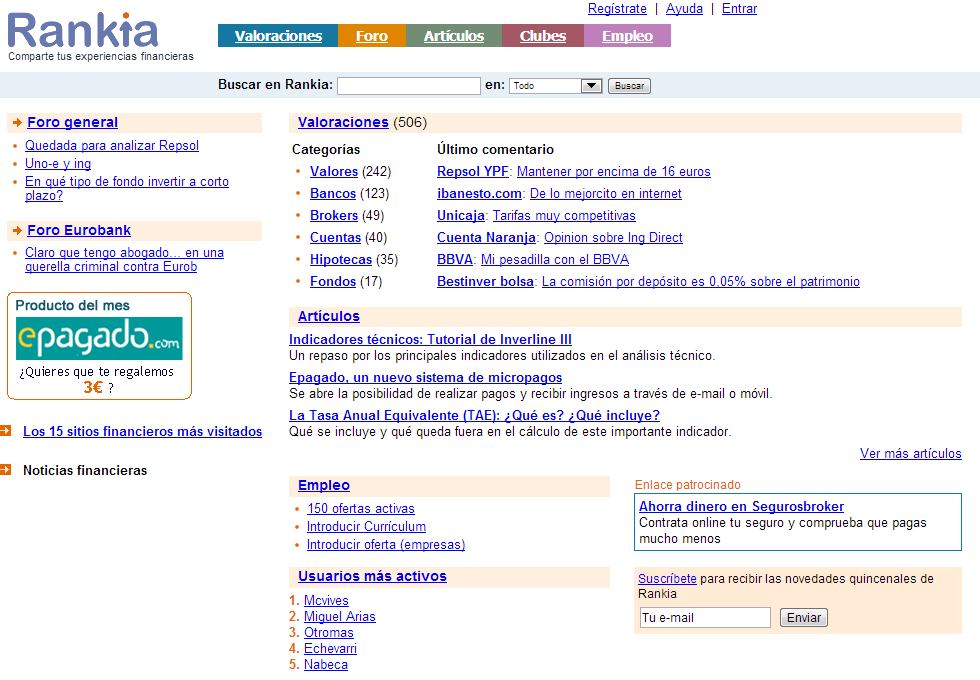Image resolution: width=980 pixels, height=680 pixels.
Task: Click the Tu e-mail input field
Action: pos(705,618)
